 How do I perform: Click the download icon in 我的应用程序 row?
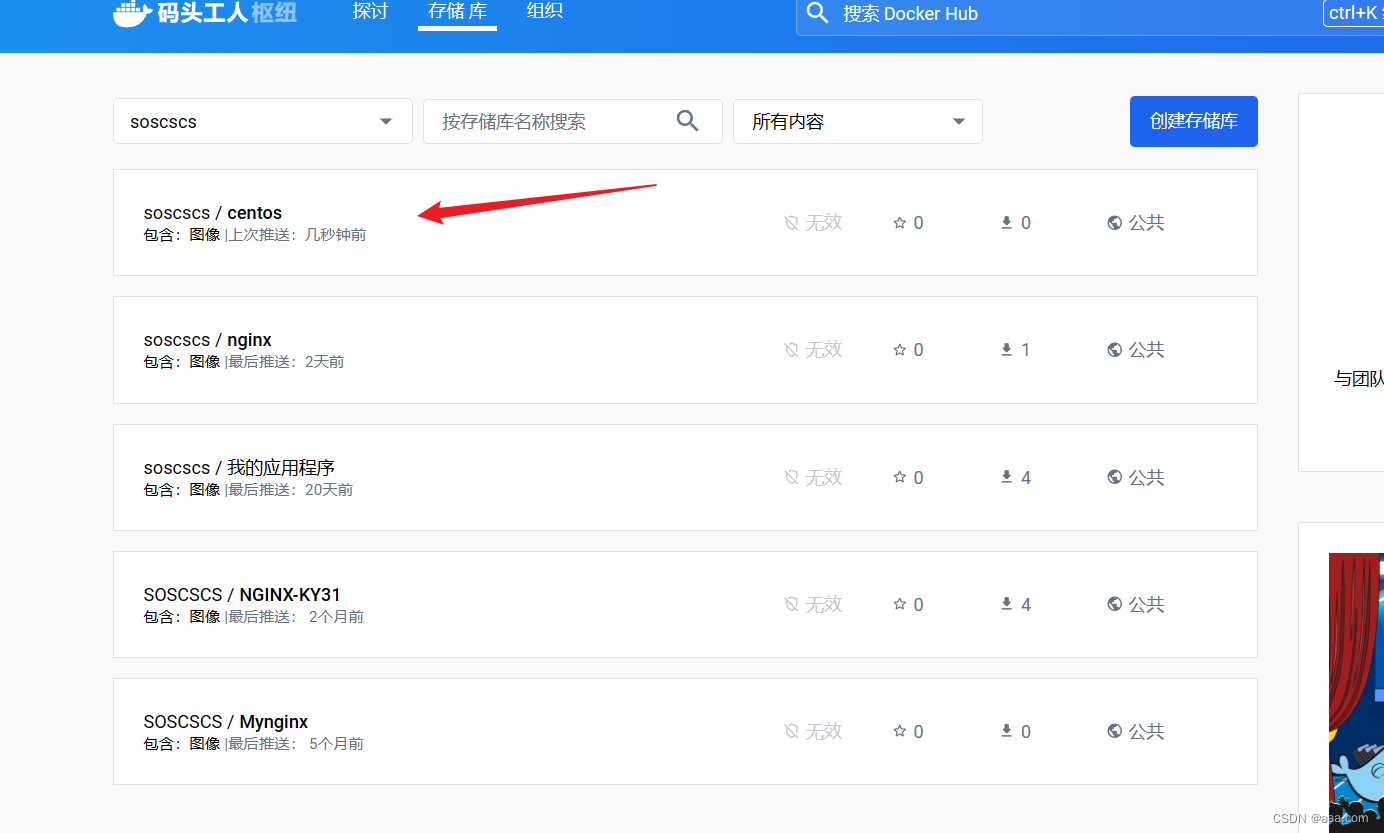tap(1007, 477)
